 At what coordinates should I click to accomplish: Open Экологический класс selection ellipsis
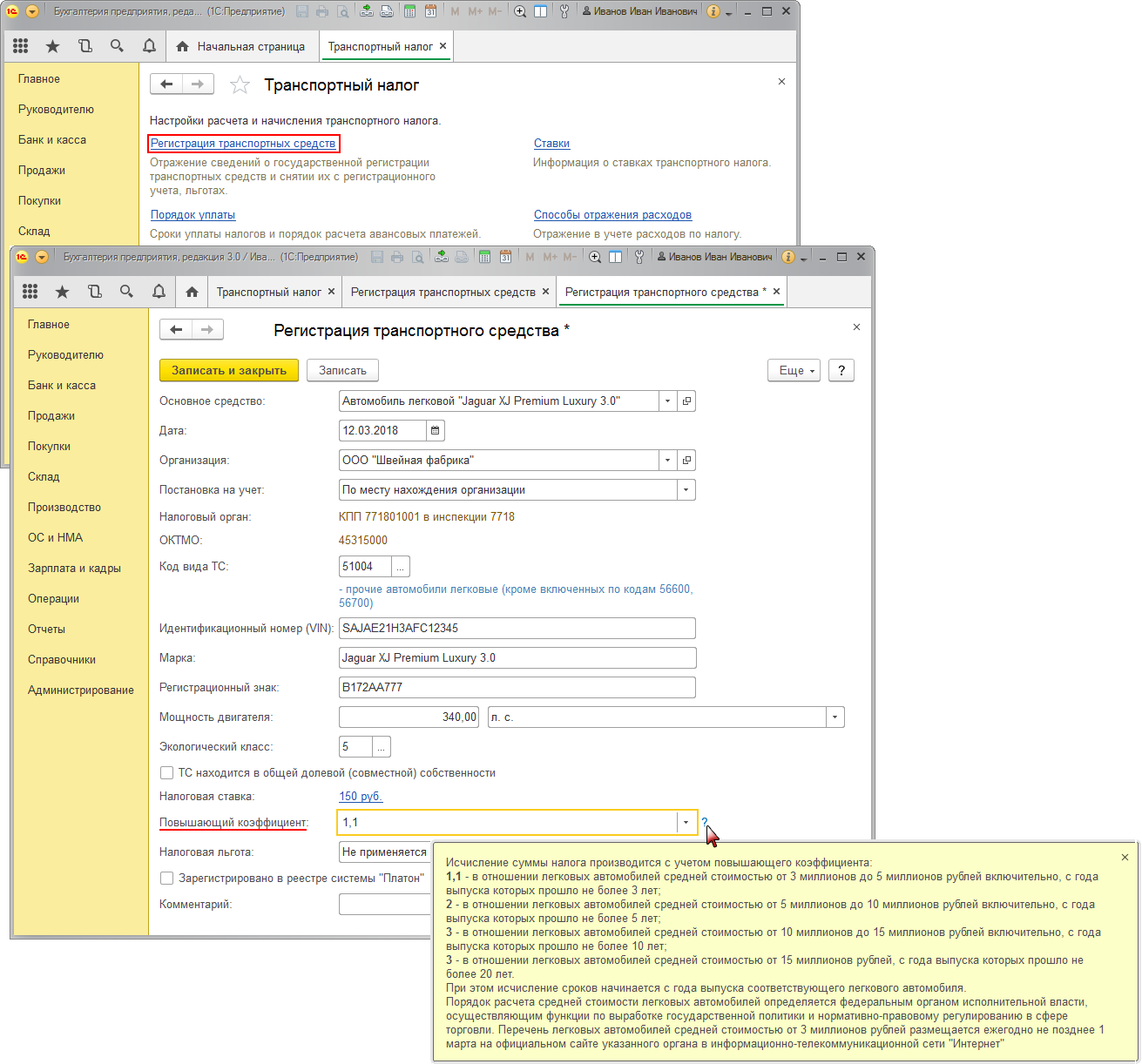382,746
